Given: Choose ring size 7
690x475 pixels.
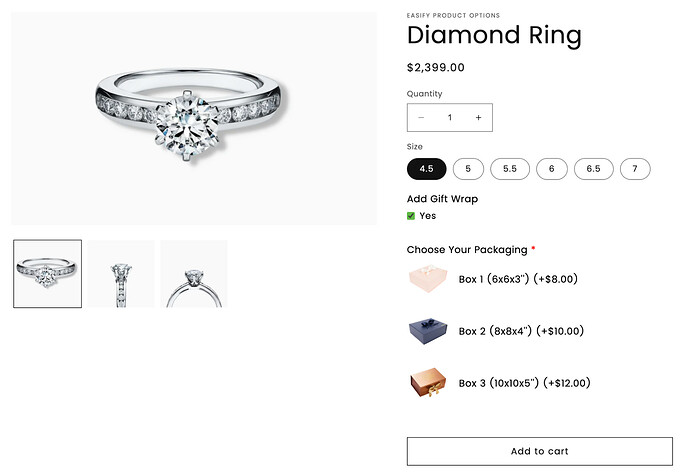Looking at the screenshot, I should (x=635, y=169).
